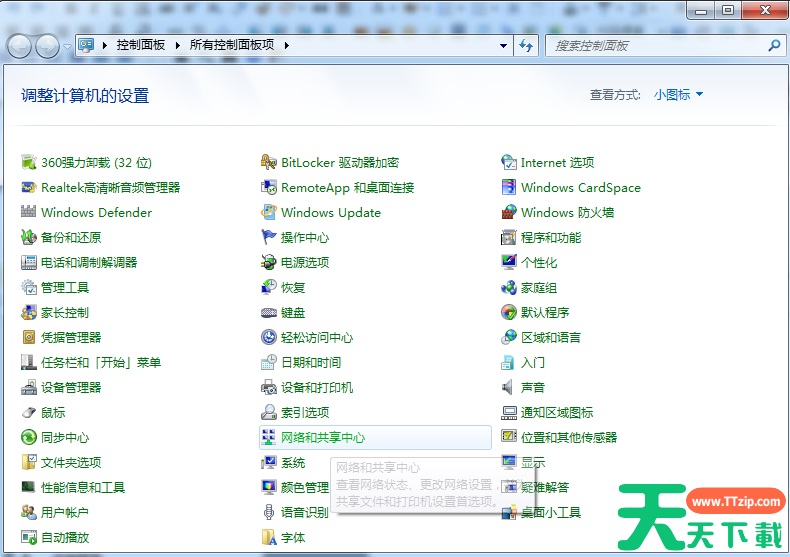Expand the arrow after 所有控制面板项 breadcrumb
The width and height of the screenshot is (790, 557).
(286, 45)
